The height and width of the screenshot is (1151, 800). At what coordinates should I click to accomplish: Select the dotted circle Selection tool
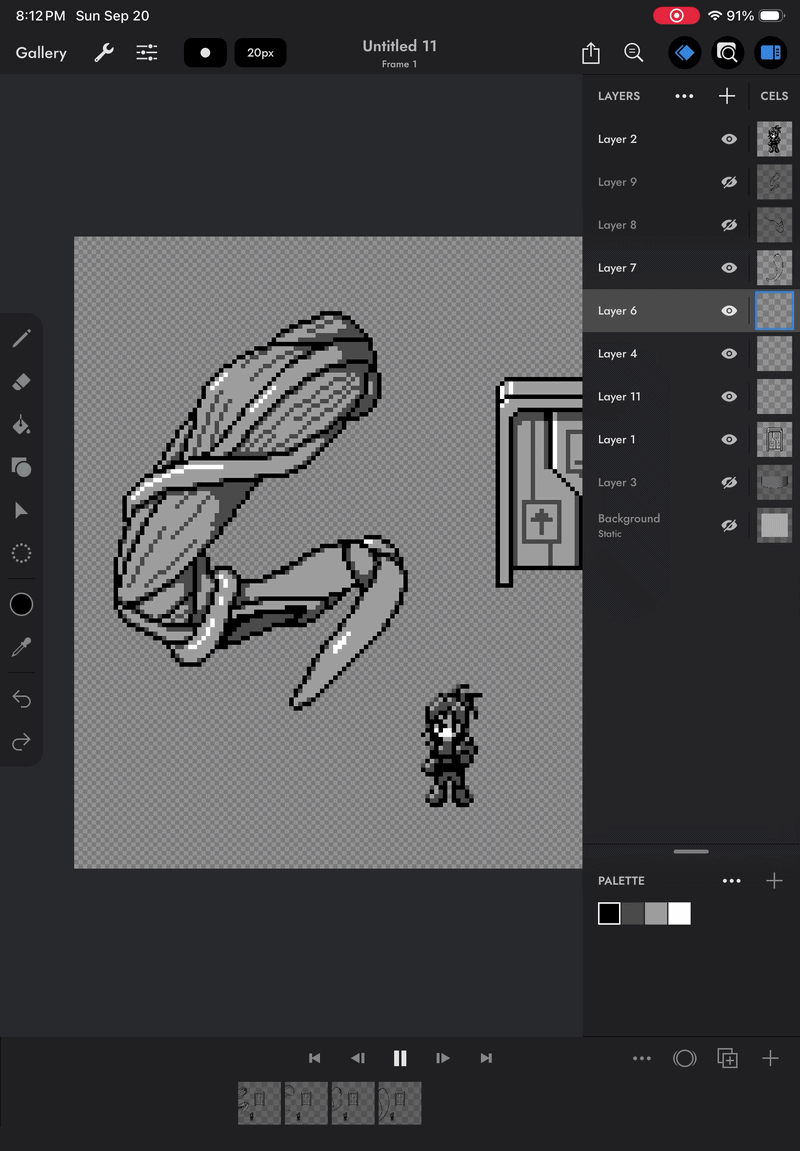coord(21,553)
